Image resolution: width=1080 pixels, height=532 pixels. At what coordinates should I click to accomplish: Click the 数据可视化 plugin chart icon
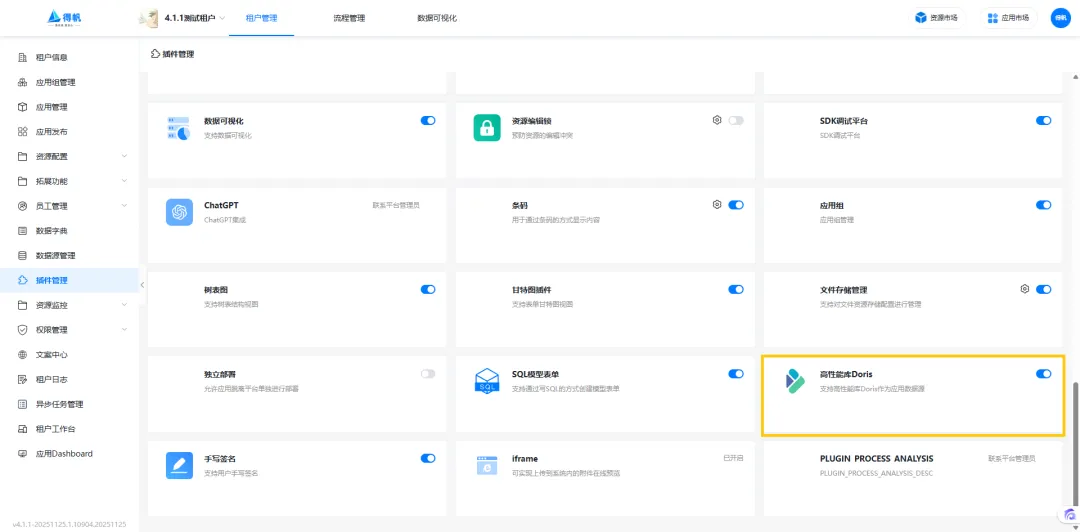(179, 128)
